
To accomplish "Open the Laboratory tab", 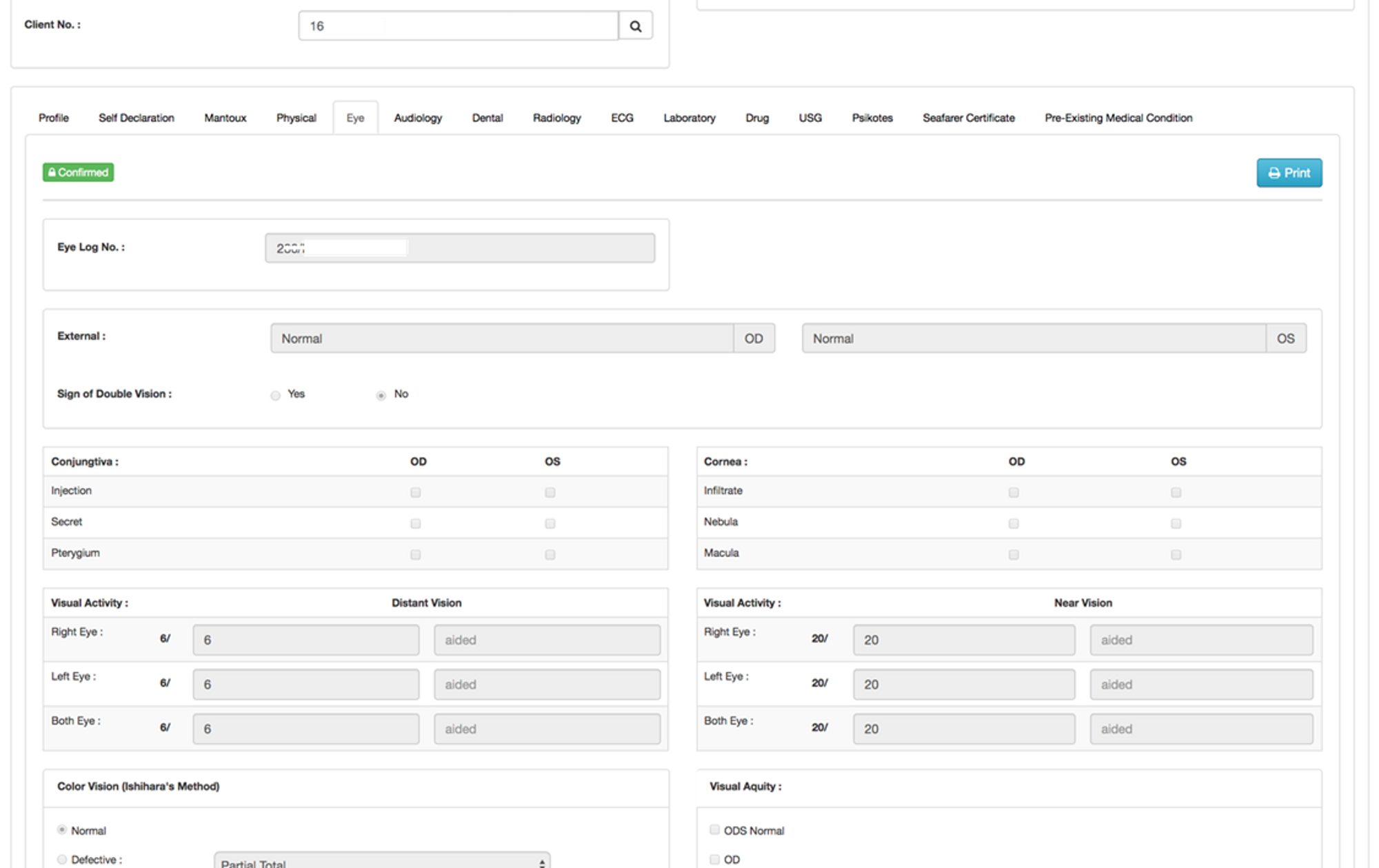I will pyautogui.click(x=689, y=118).
